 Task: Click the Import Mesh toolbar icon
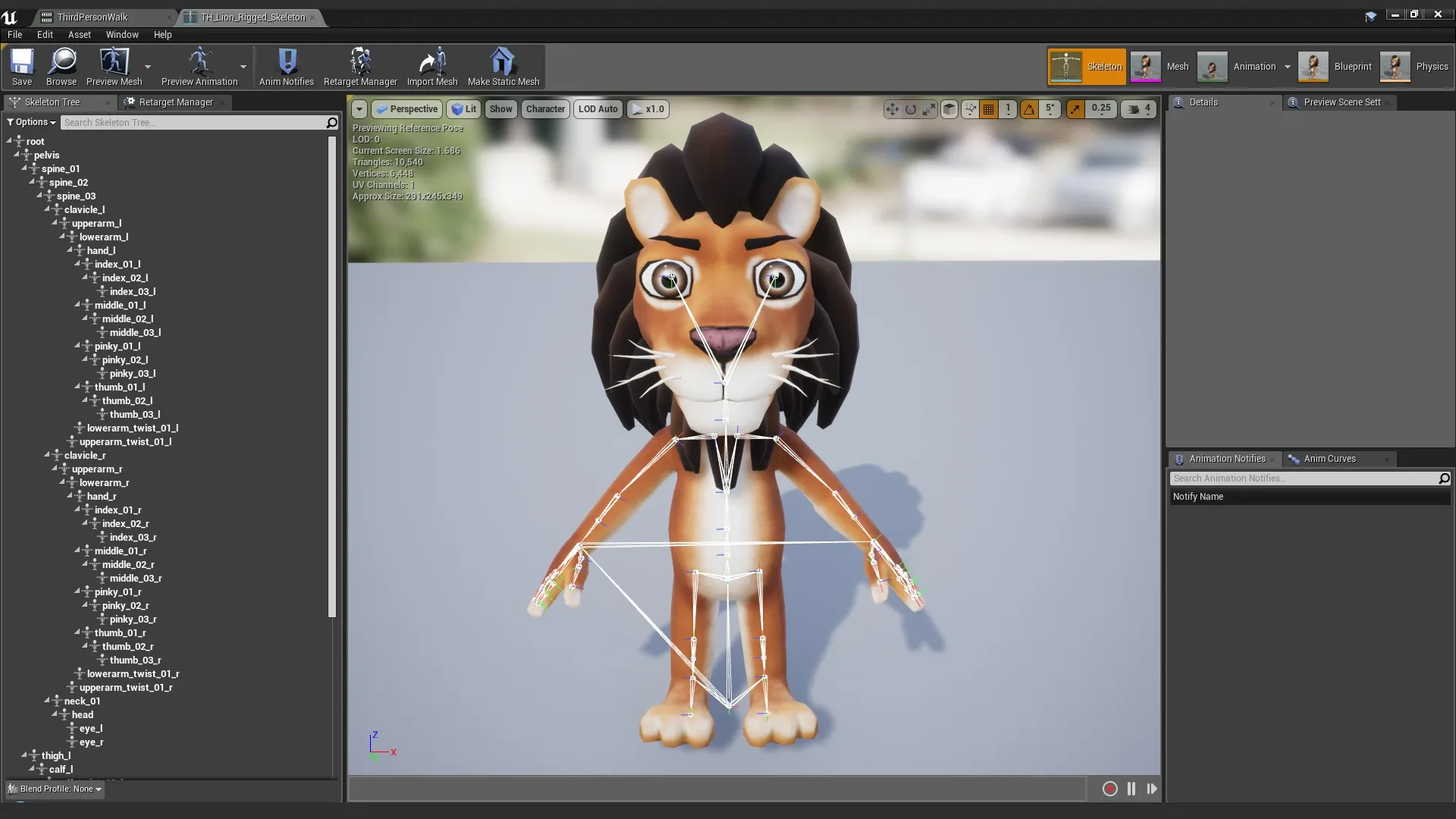pos(432,67)
